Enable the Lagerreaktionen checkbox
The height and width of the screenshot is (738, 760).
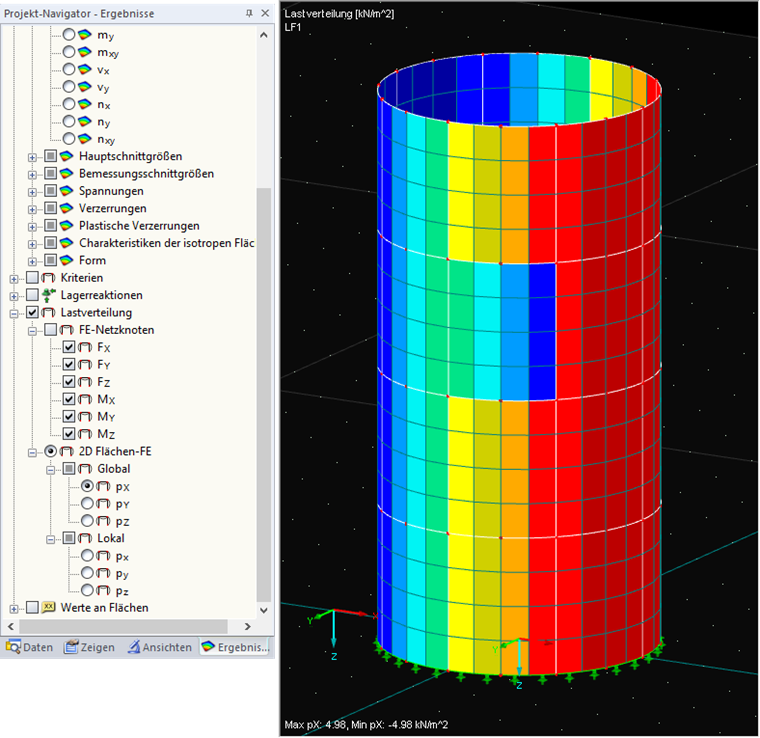point(33,295)
